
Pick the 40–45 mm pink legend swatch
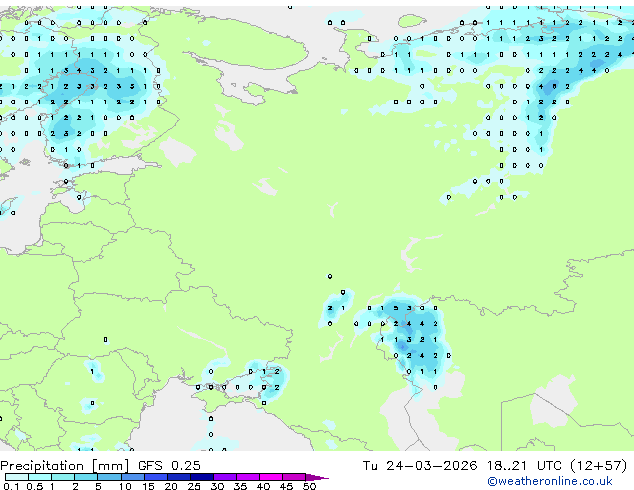(x=271, y=477)
